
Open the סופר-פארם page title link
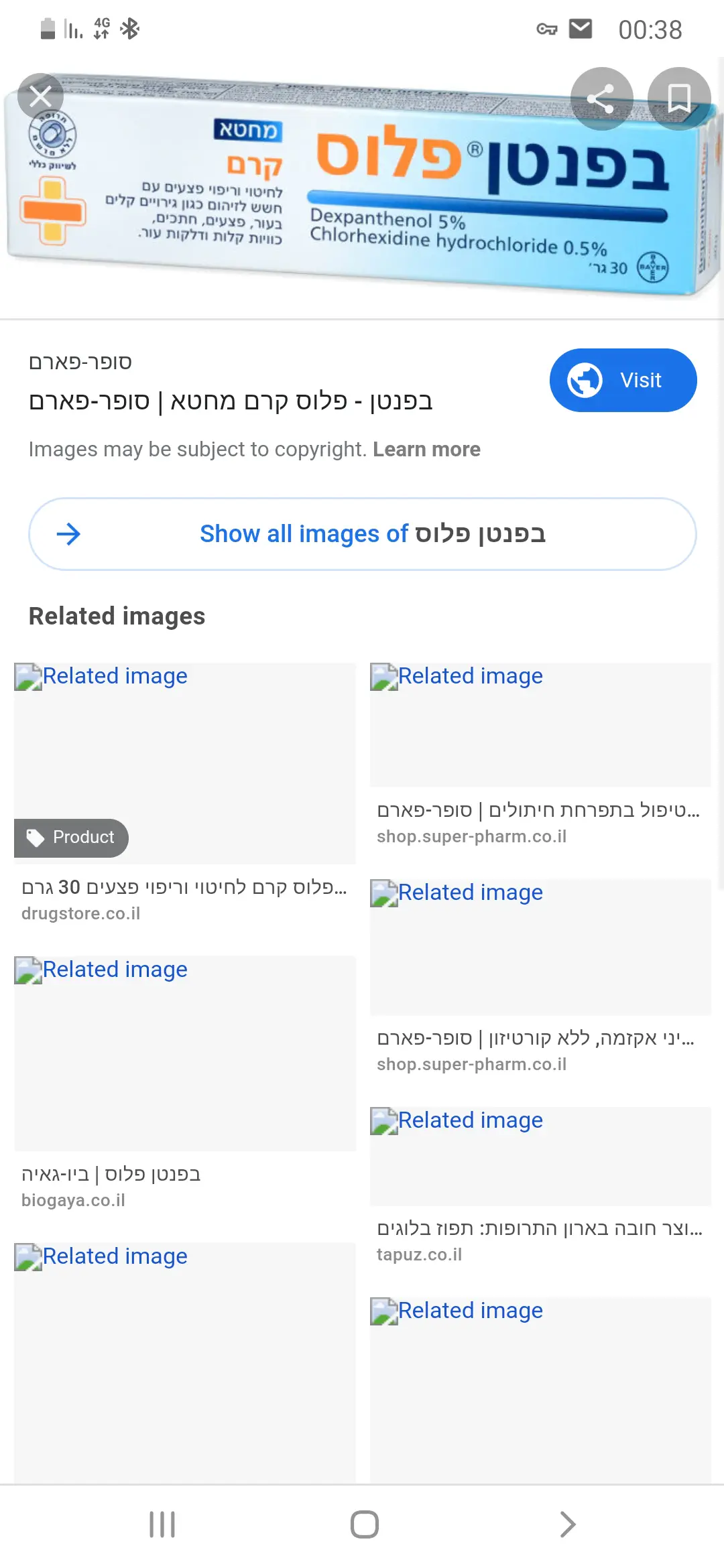coord(231,401)
